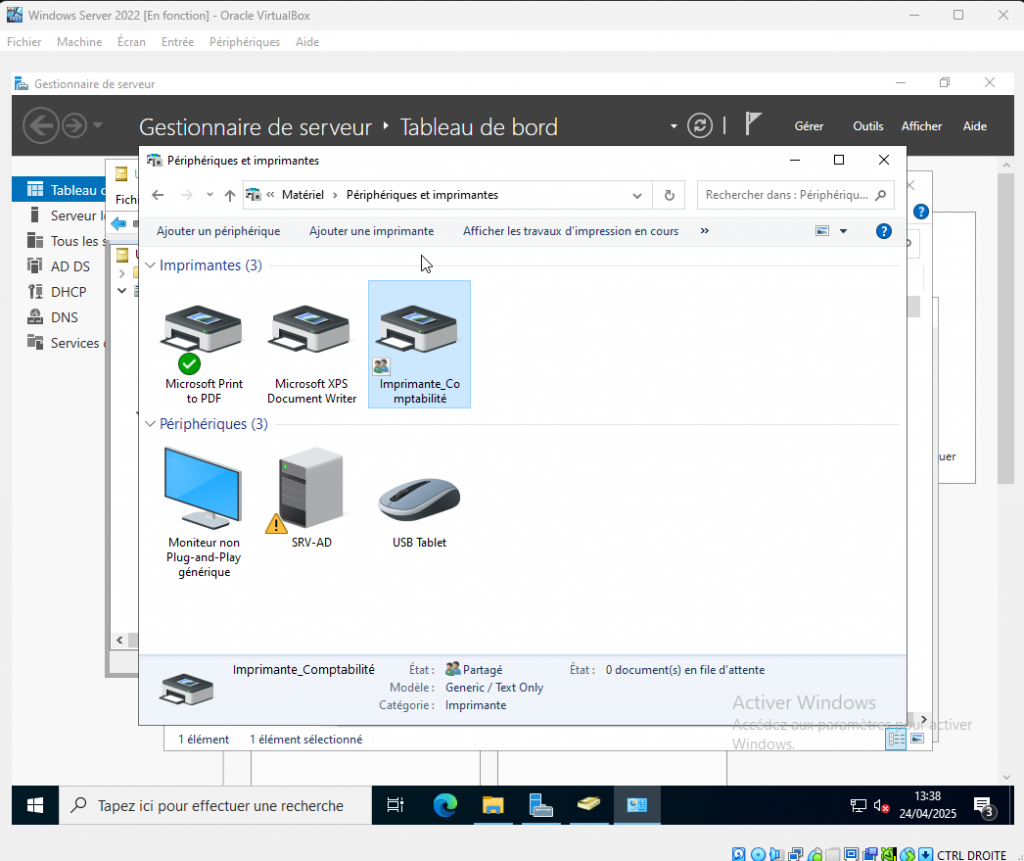
Task: Select the SRV-AD server device icon
Action: click(311, 490)
